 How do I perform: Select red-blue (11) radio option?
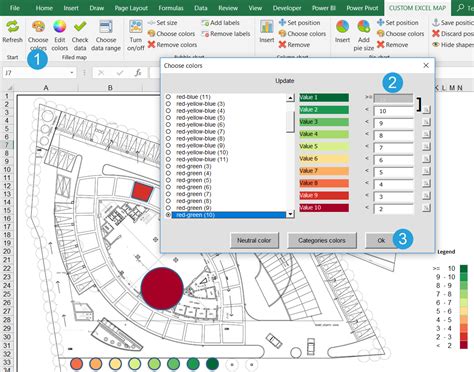click(x=168, y=97)
